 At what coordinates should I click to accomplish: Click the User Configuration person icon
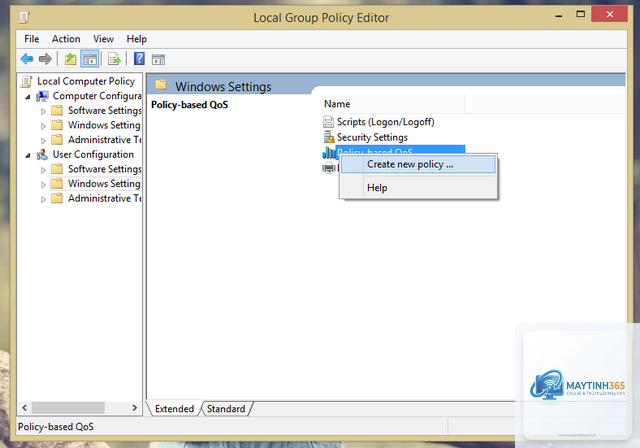(42, 155)
